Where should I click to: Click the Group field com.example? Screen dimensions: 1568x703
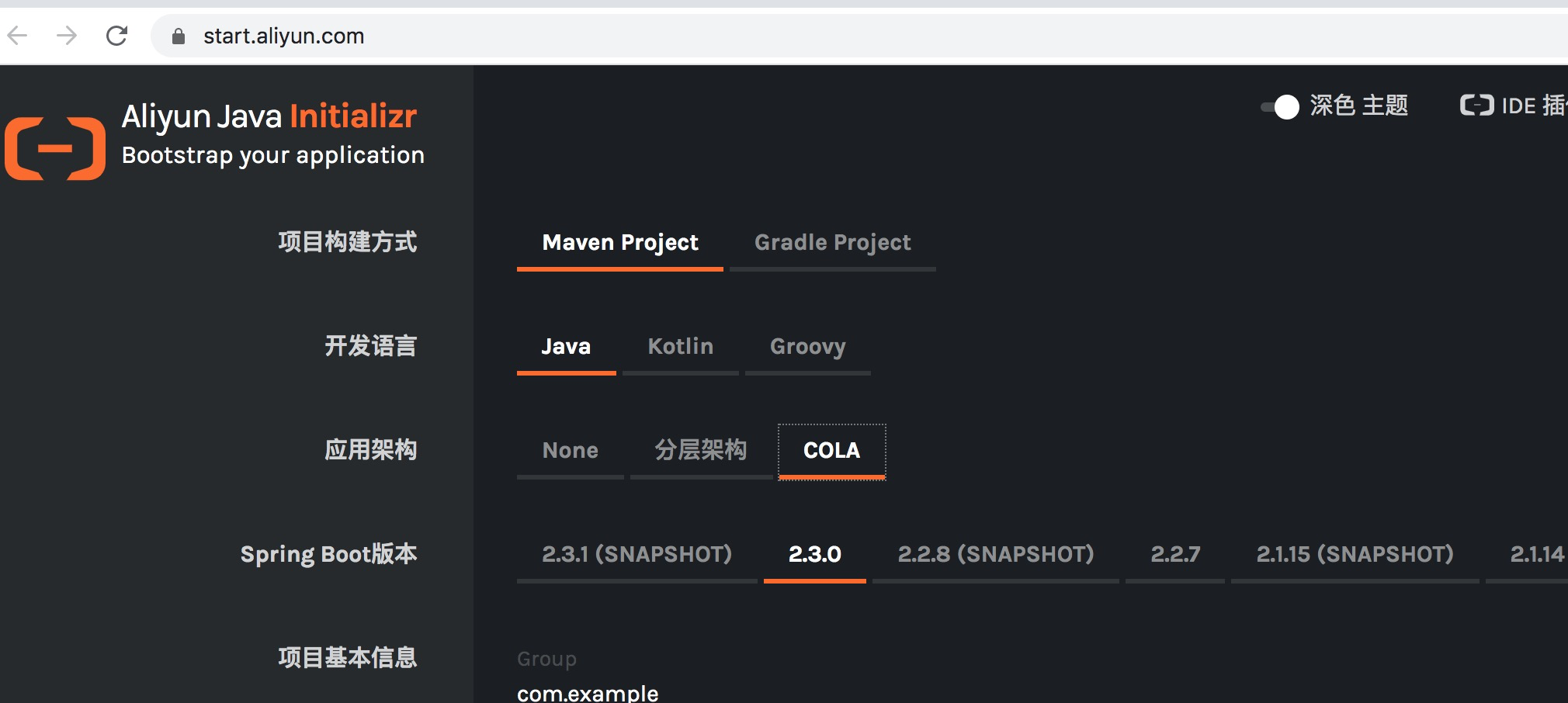pos(588,693)
